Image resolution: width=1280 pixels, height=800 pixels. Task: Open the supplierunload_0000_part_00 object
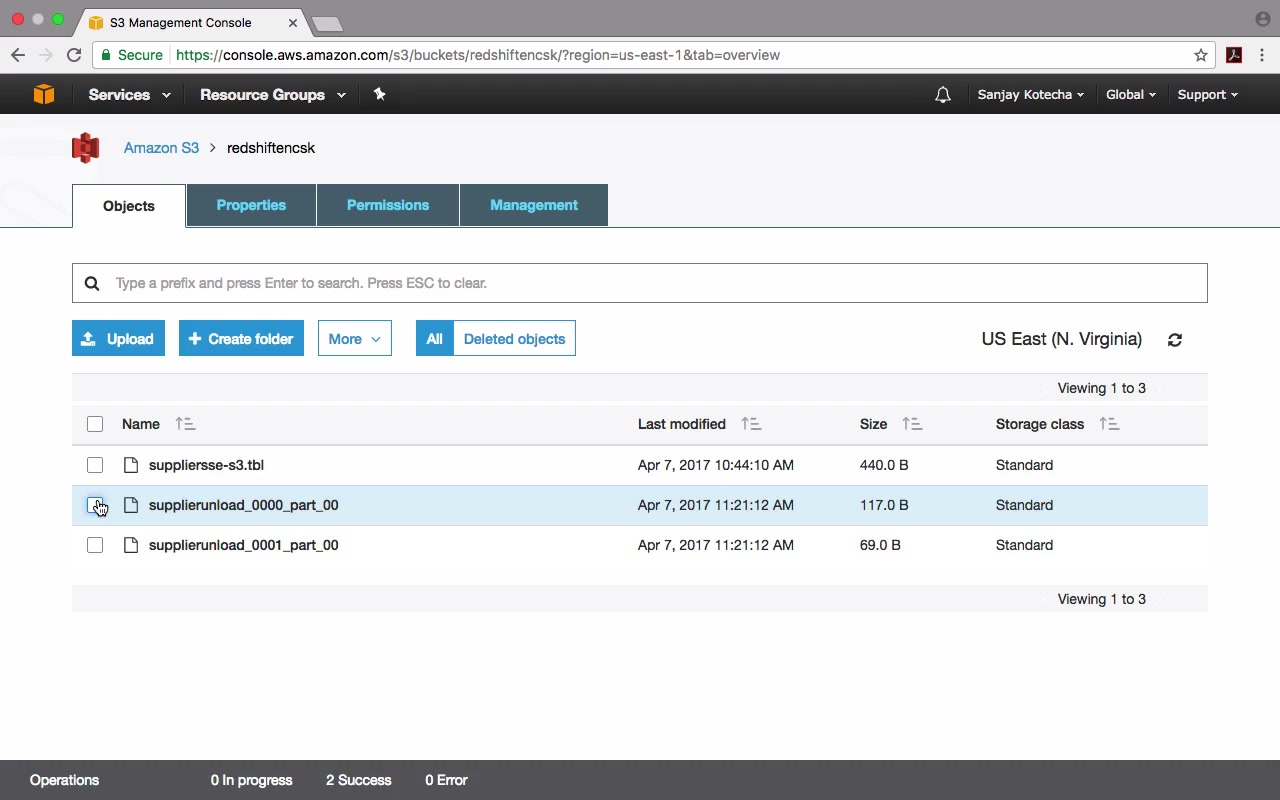pyautogui.click(x=243, y=505)
